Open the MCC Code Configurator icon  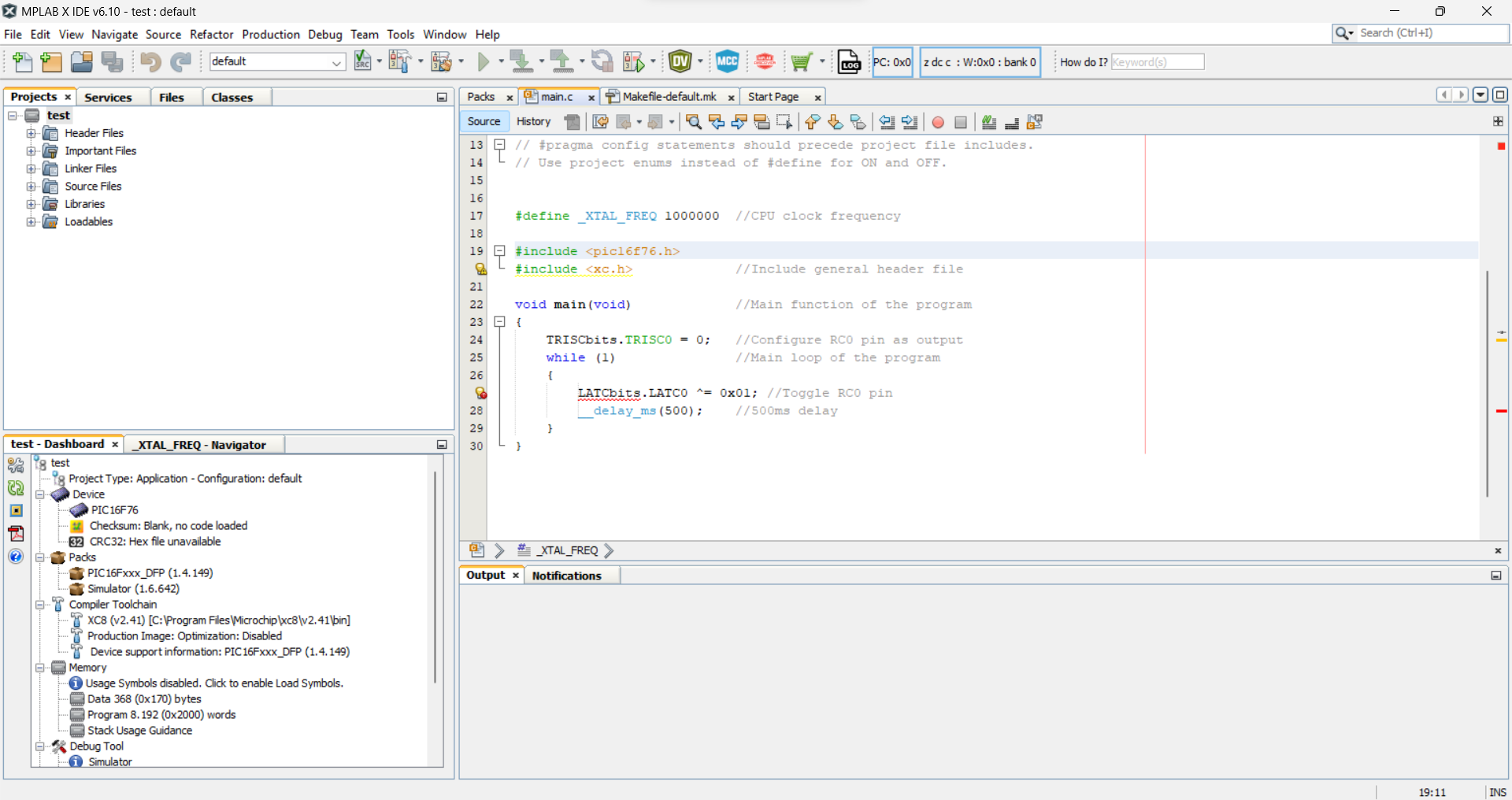click(727, 61)
